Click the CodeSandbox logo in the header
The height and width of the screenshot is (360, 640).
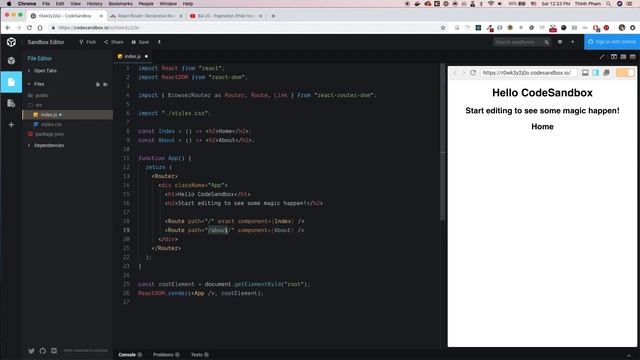(x=11, y=42)
